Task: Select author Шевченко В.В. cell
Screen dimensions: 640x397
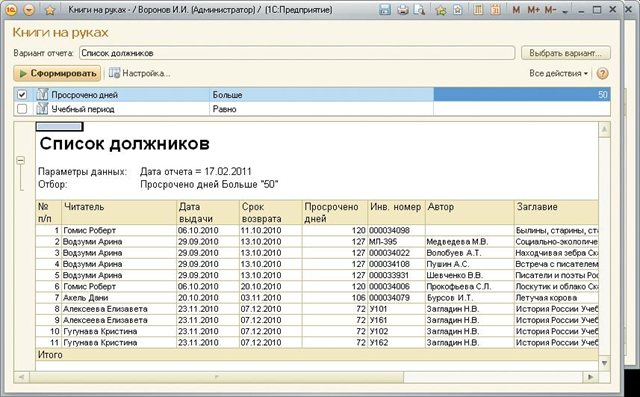Action: [470, 275]
